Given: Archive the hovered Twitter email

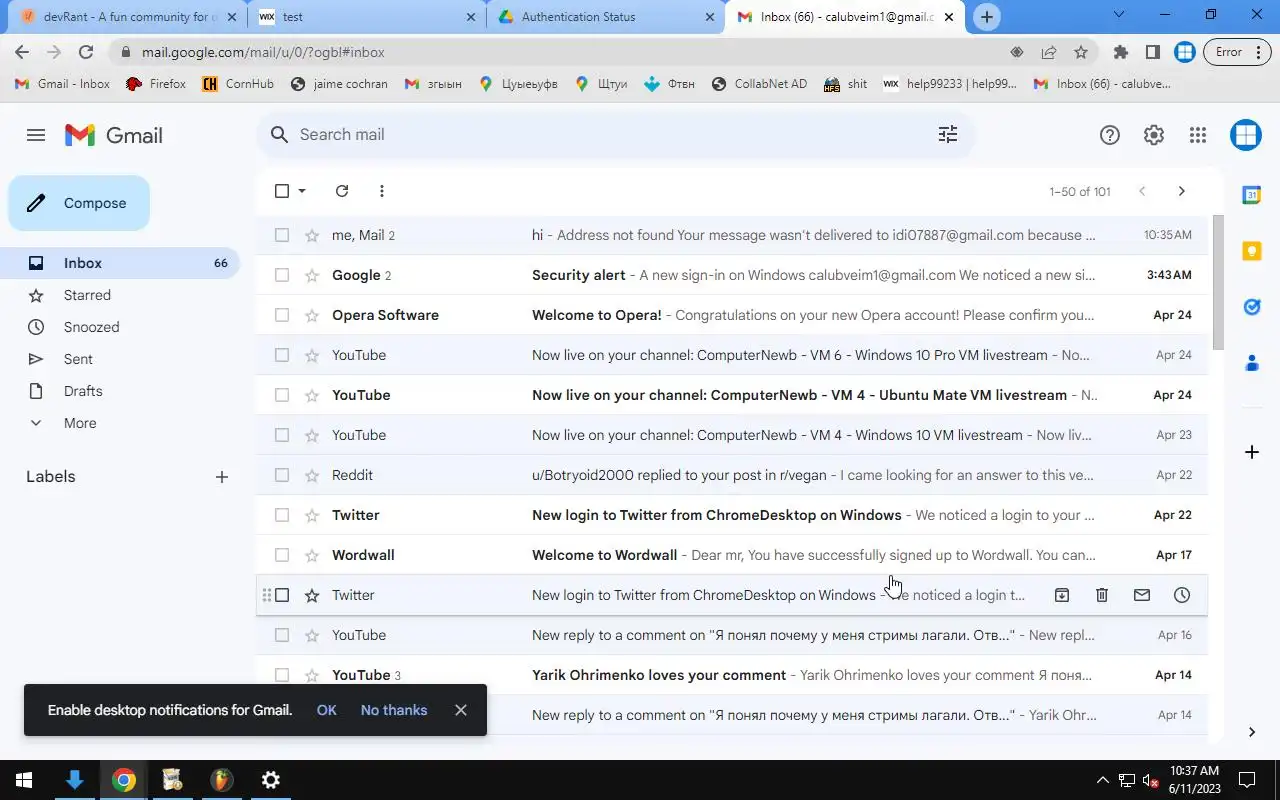Looking at the screenshot, I should coord(1062,595).
